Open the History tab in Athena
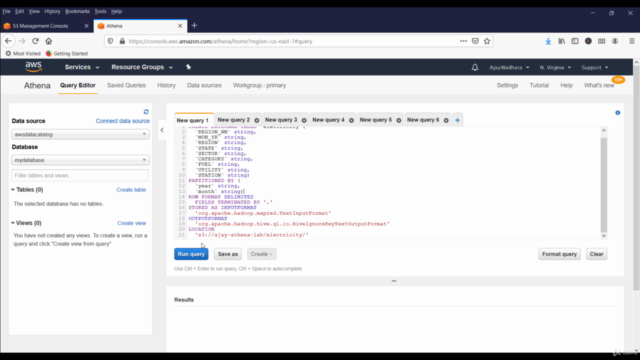This screenshot has width=640, height=360. [x=166, y=85]
